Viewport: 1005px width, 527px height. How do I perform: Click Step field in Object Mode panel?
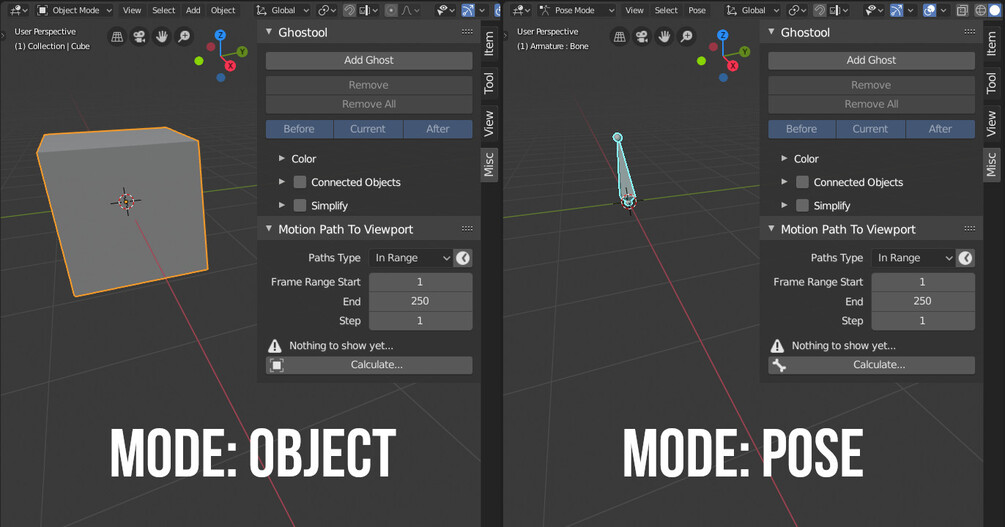click(x=420, y=321)
